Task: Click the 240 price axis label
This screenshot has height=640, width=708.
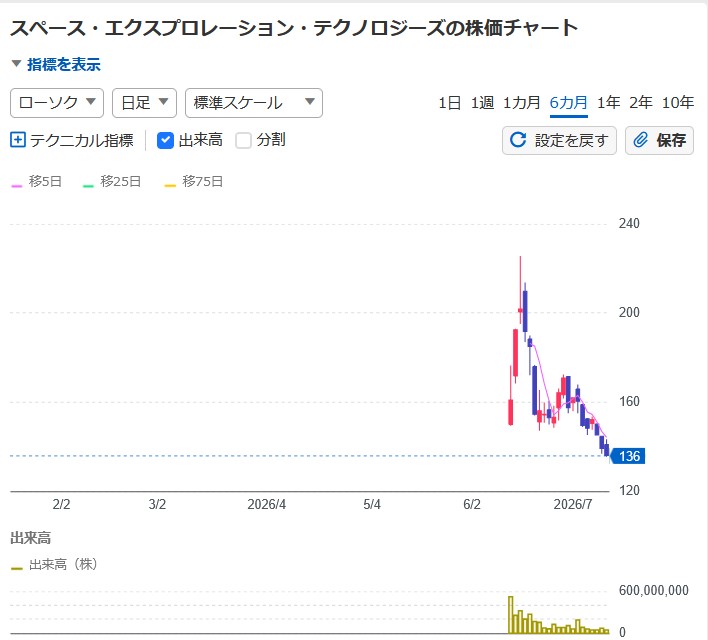Action: (x=629, y=224)
